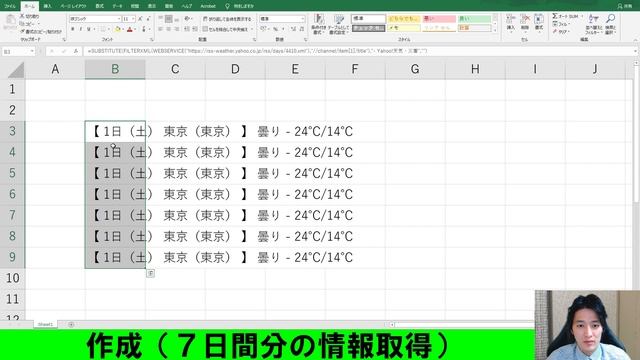Open the font color dropdown arrow

coord(135,29)
